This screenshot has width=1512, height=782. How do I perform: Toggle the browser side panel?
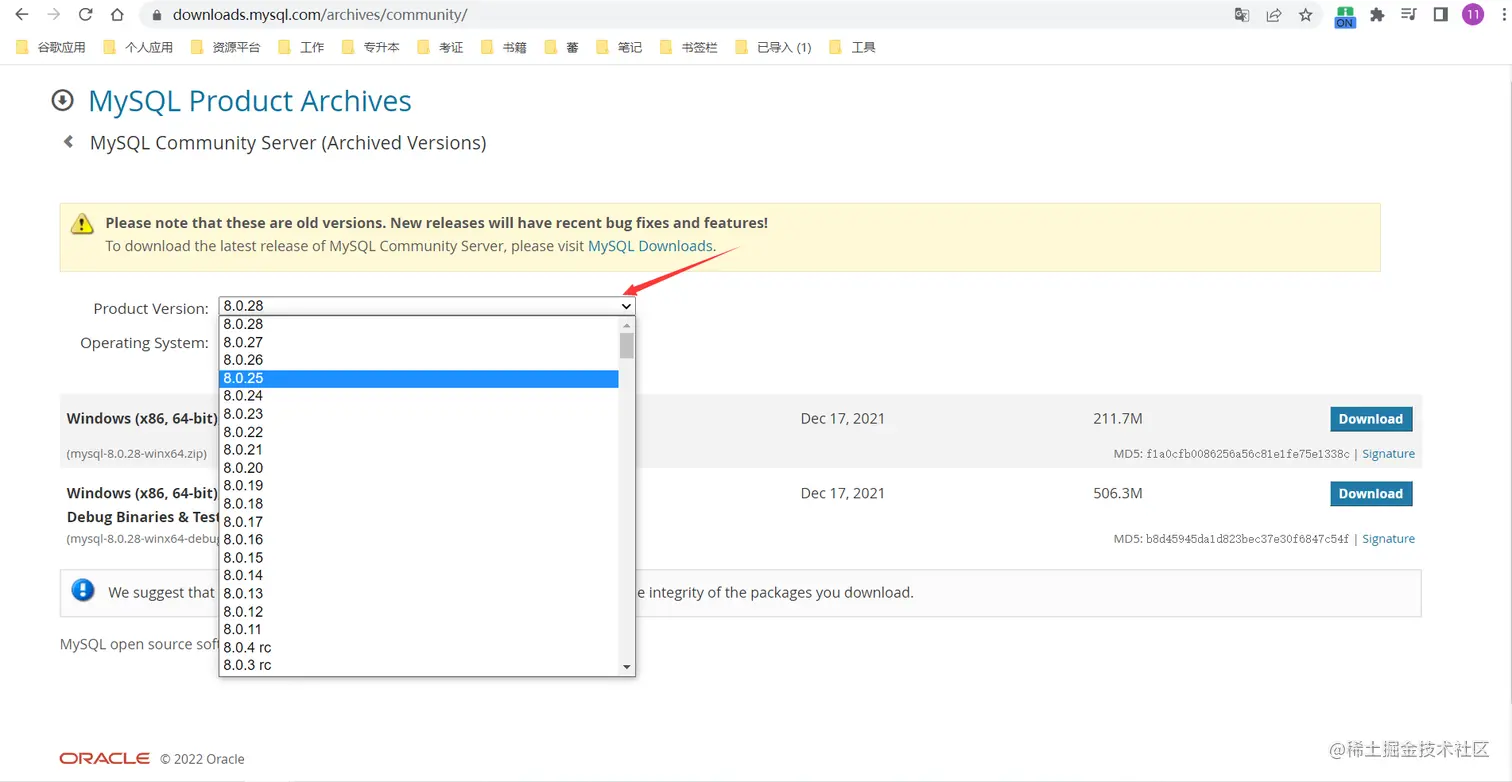coord(1441,15)
